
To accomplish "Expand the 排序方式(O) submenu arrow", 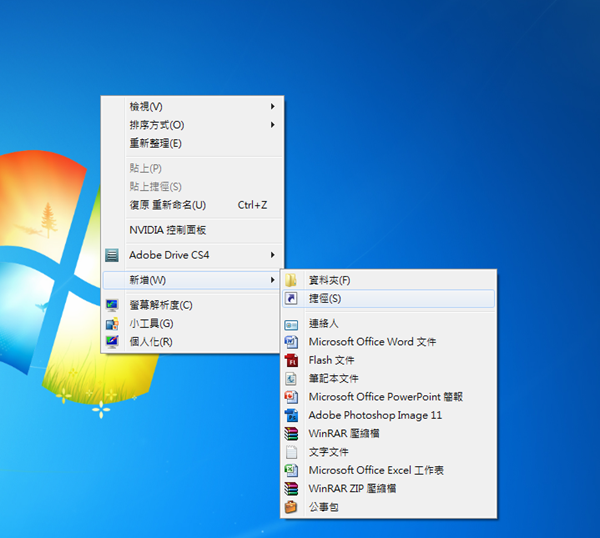I will tap(272, 125).
